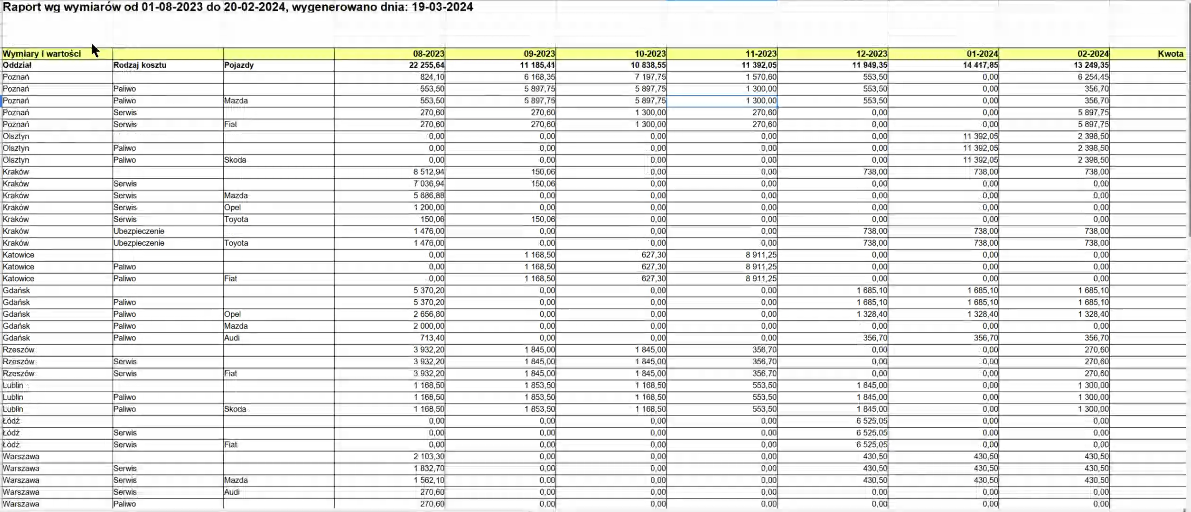The height and width of the screenshot is (512, 1191).
Task: Select the 08-2023 column header cell
Action: [390, 54]
